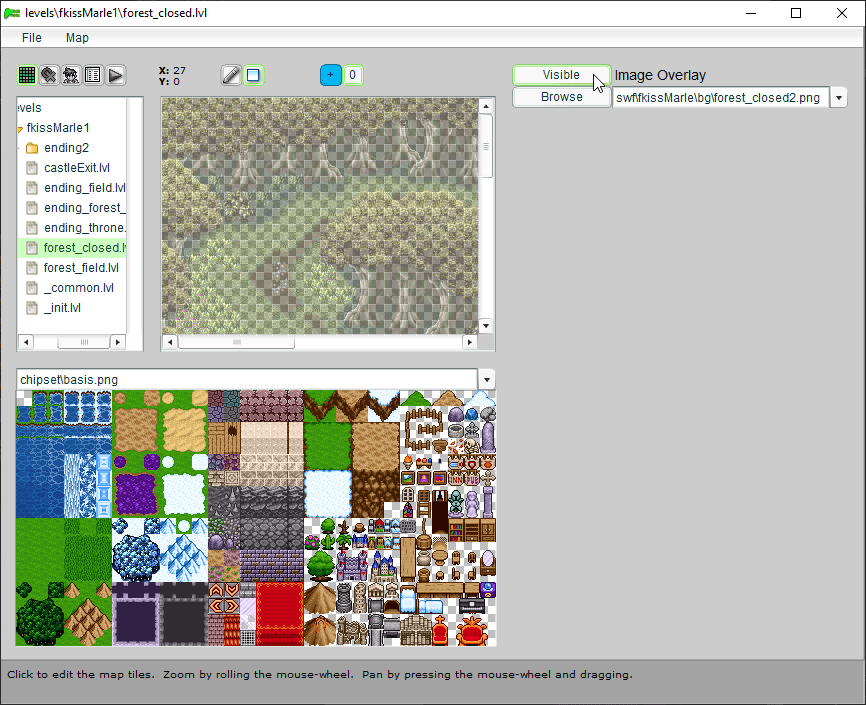Click the blue plus layer button
This screenshot has width=866, height=705.
[330, 74]
